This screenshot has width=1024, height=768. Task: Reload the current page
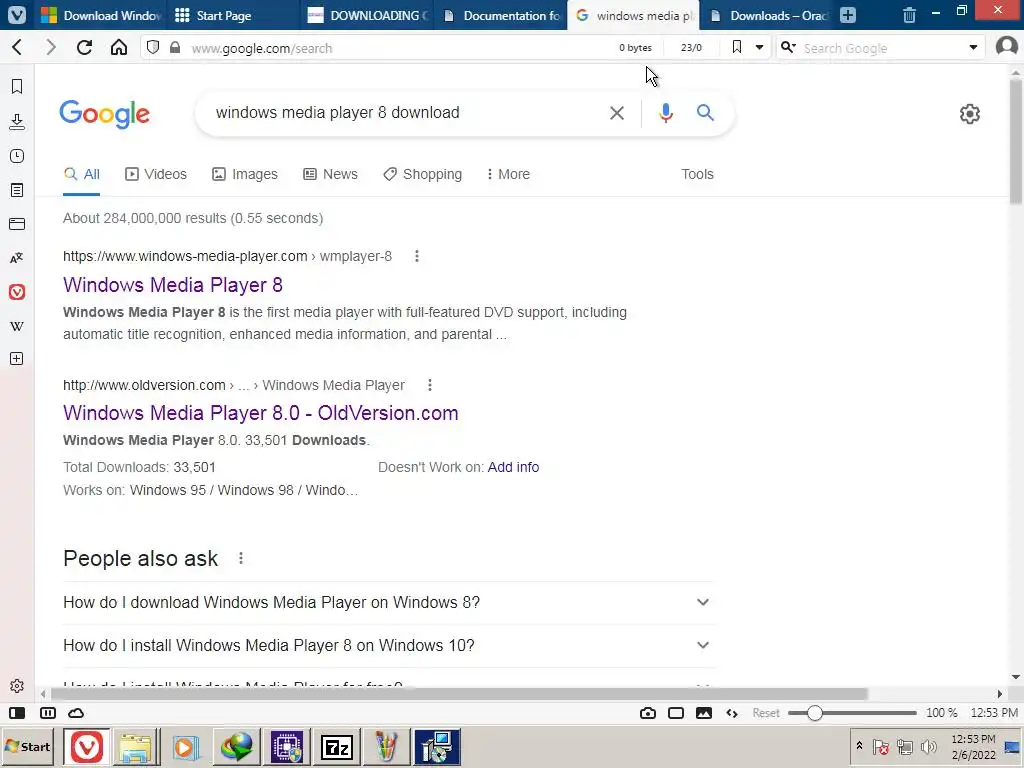click(84, 47)
